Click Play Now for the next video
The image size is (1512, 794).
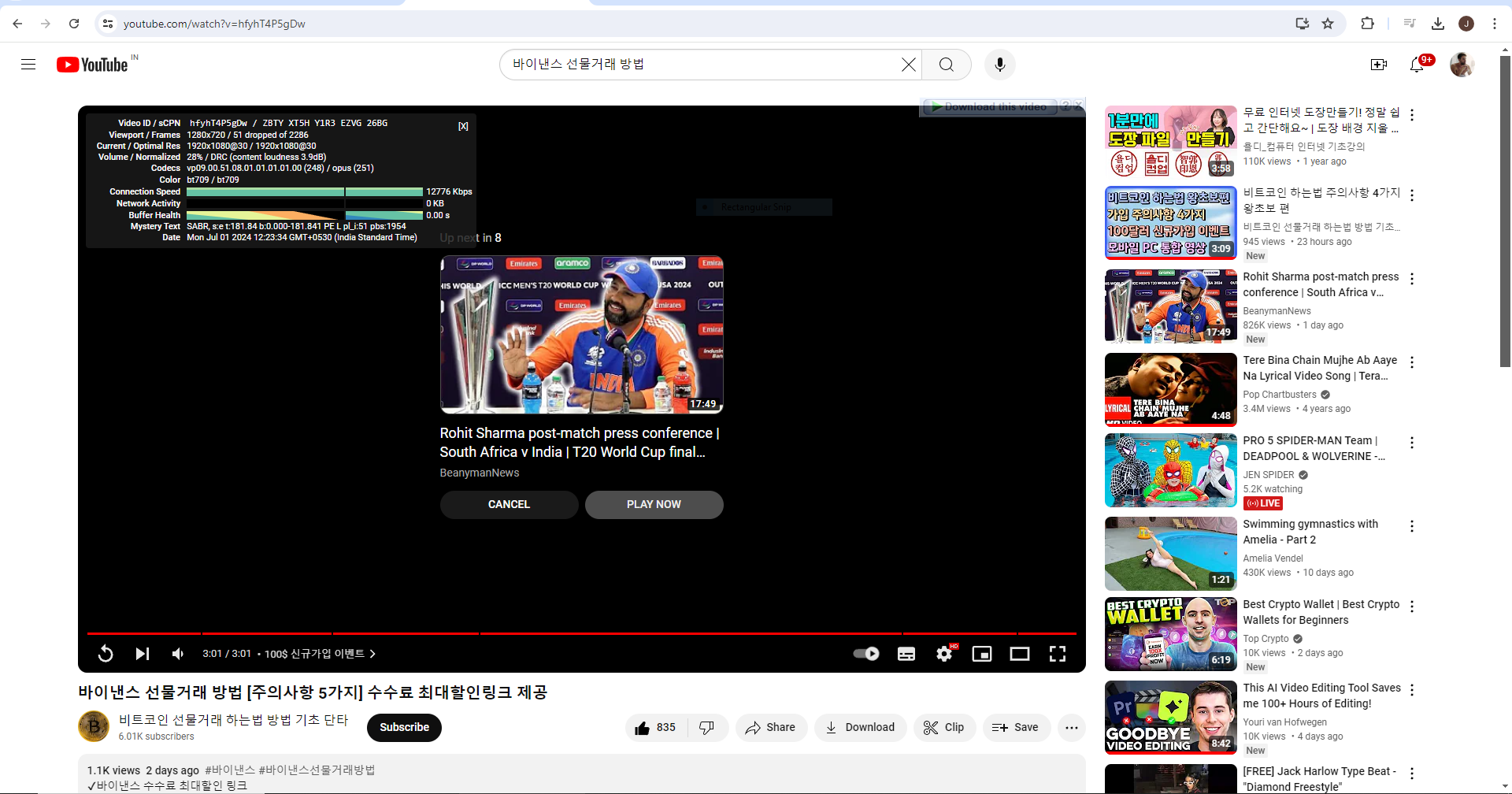coord(654,505)
